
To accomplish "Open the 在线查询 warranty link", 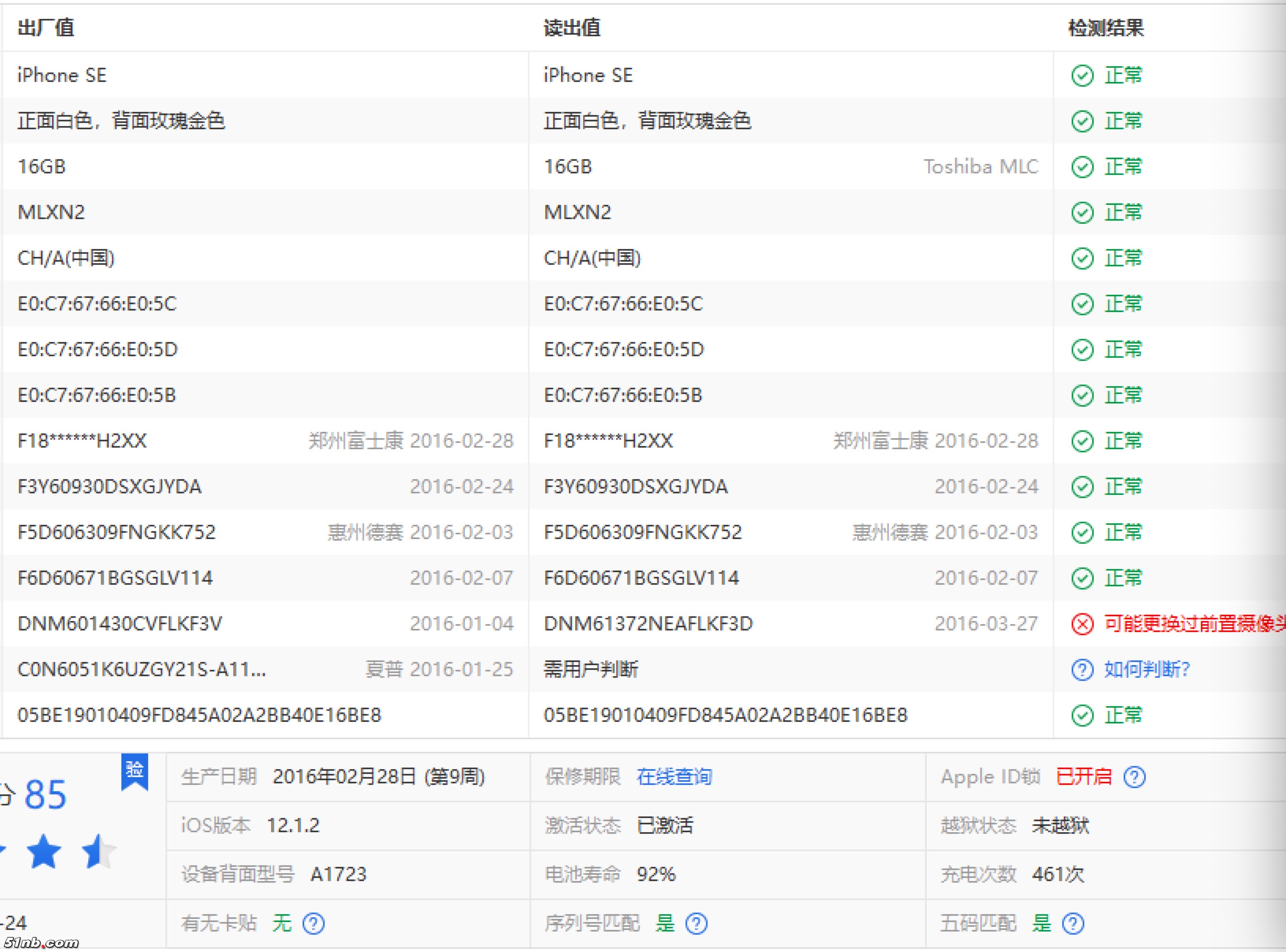I will pos(674,777).
